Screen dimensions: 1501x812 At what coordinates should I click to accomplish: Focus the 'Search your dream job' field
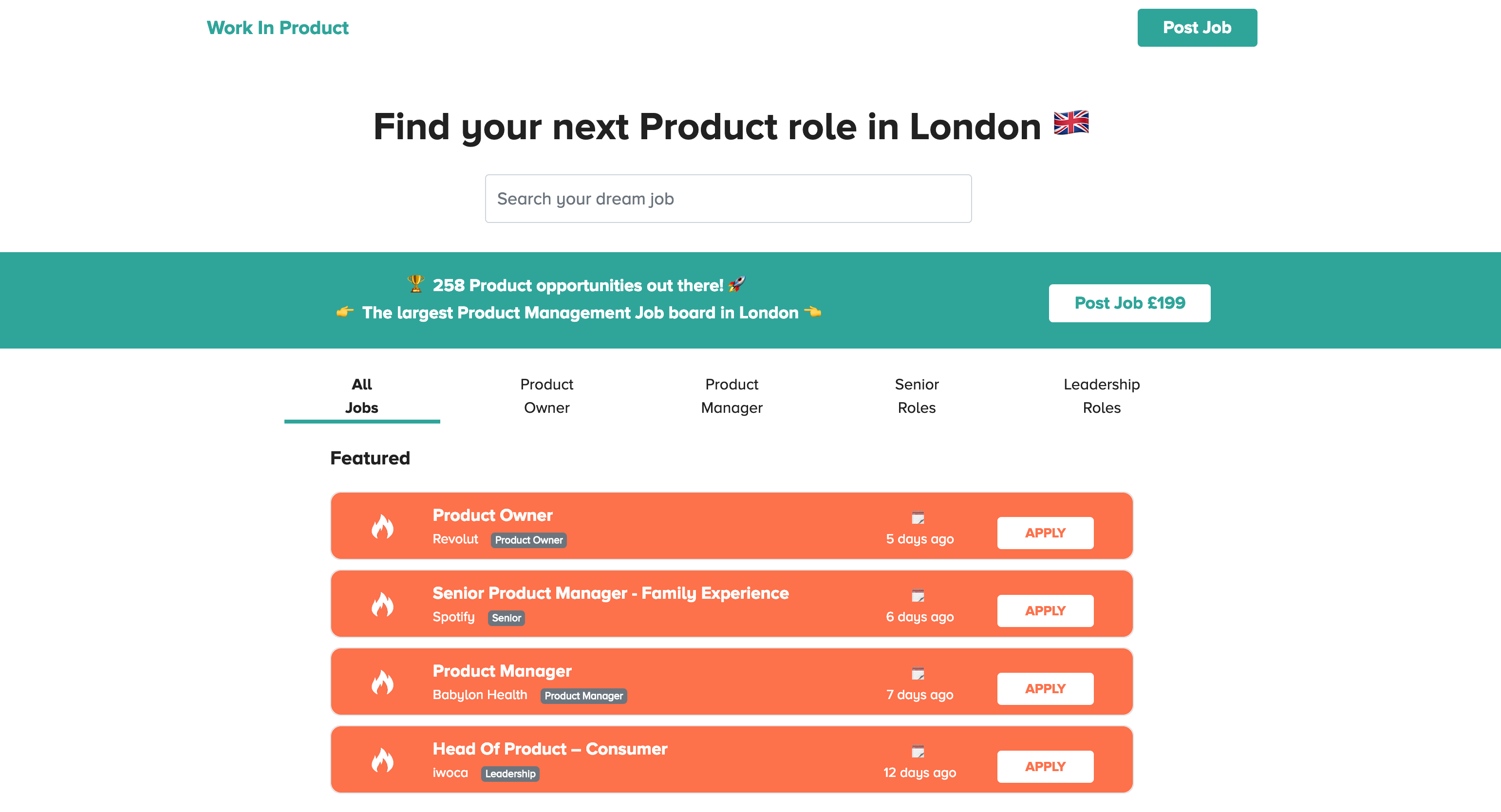[728, 199]
